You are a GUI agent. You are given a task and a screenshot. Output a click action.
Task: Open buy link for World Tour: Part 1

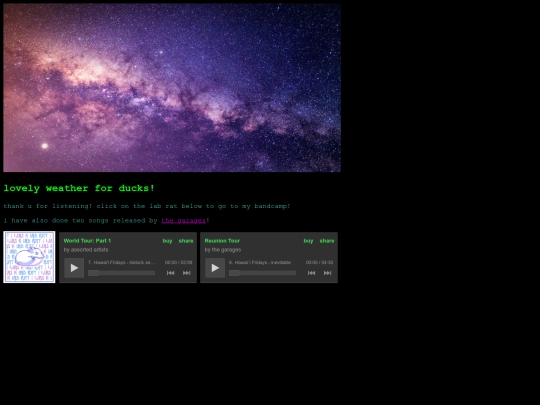pyautogui.click(x=167, y=241)
